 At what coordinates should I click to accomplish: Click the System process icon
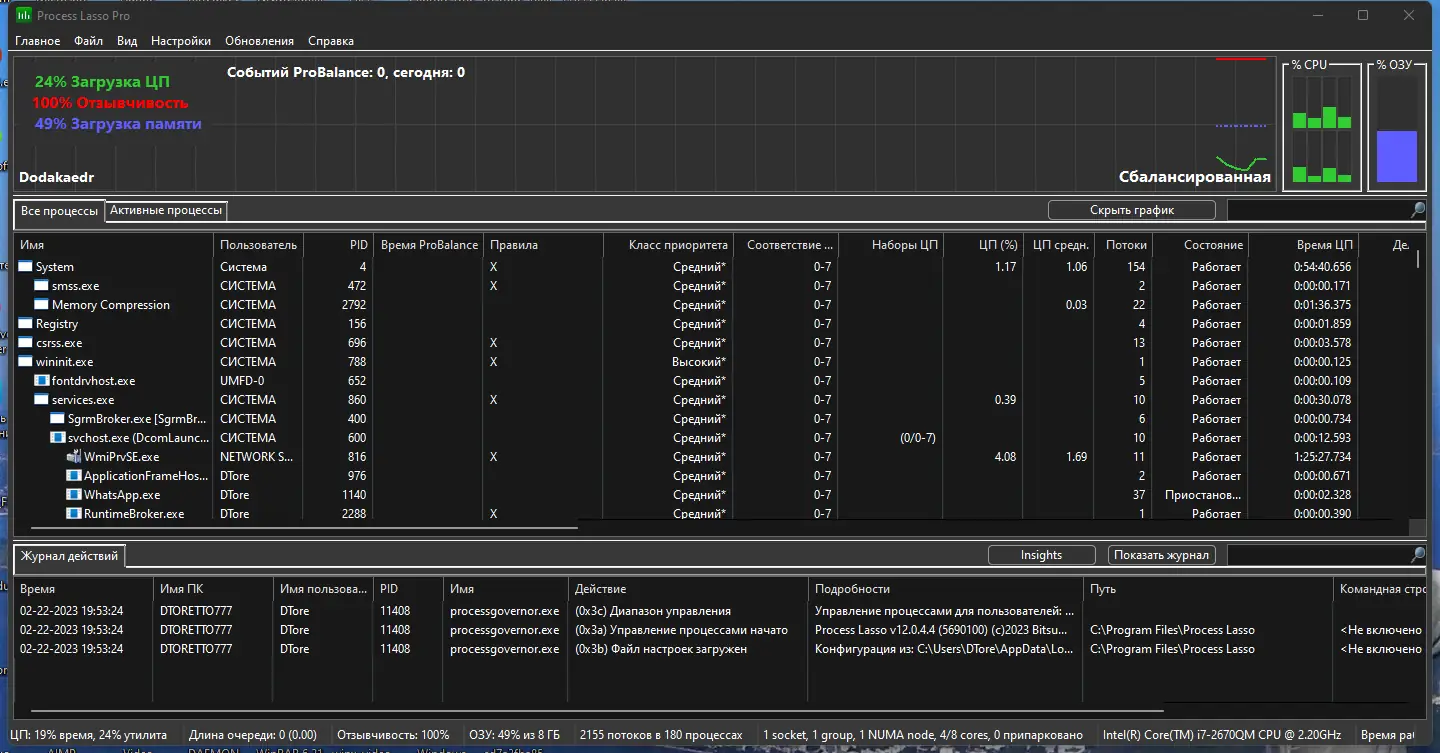tap(26, 267)
